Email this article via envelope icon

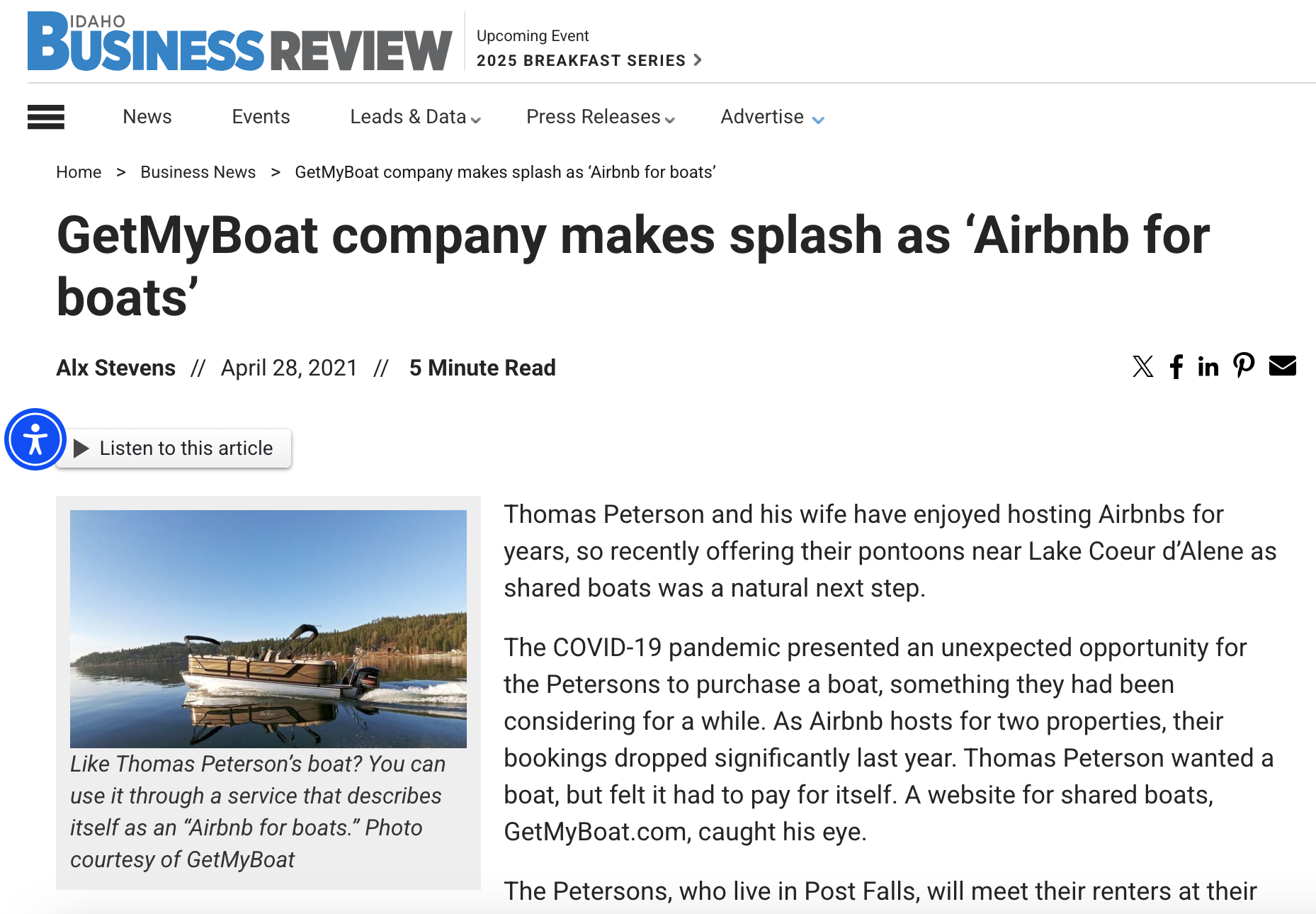tap(1282, 366)
